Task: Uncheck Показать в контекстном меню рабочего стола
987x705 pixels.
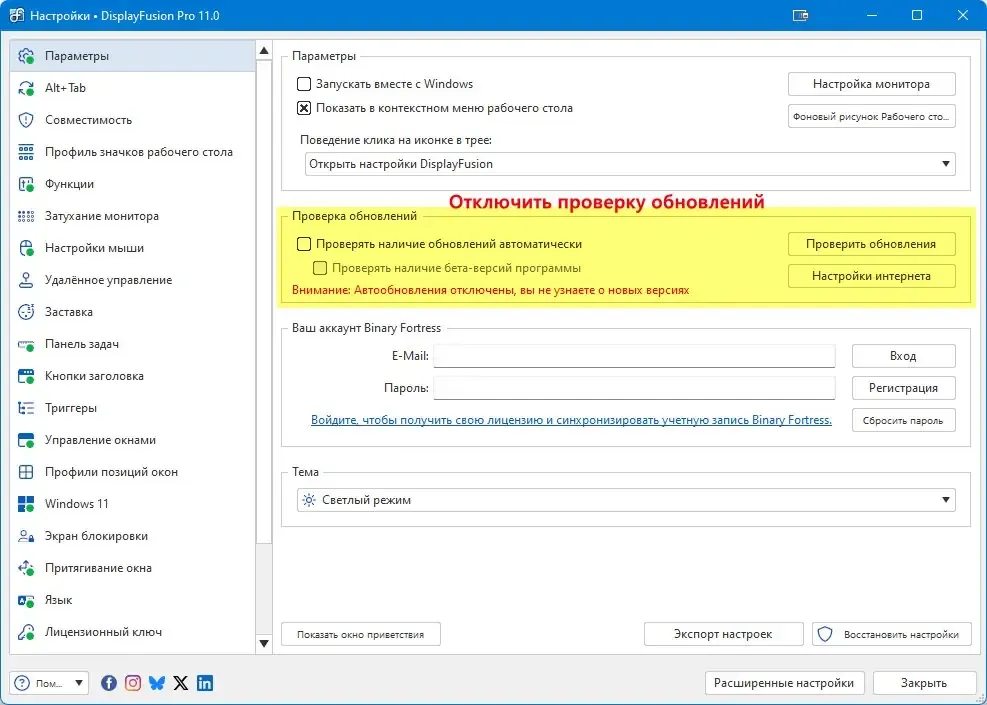Action: pyautogui.click(x=304, y=108)
